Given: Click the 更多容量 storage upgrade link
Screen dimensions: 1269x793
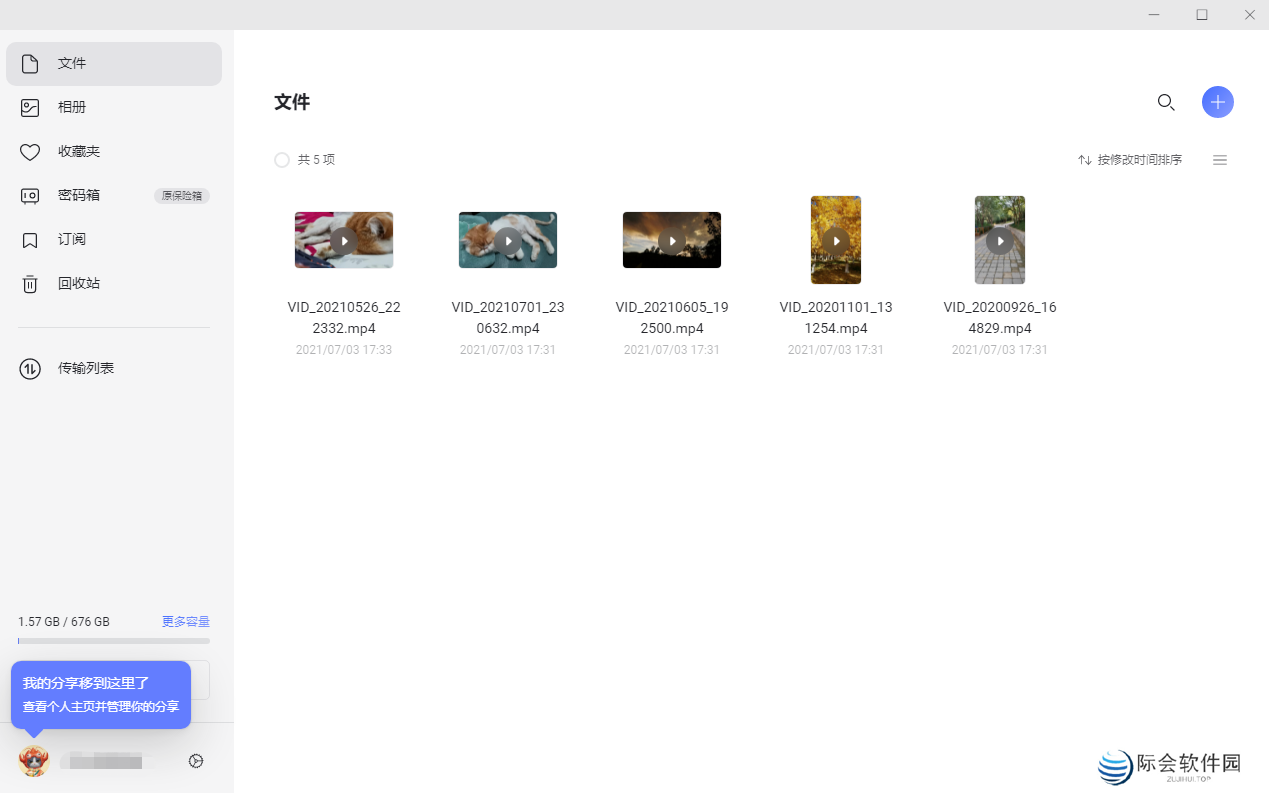Looking at the screenshot, I should (x=185, y=621).
